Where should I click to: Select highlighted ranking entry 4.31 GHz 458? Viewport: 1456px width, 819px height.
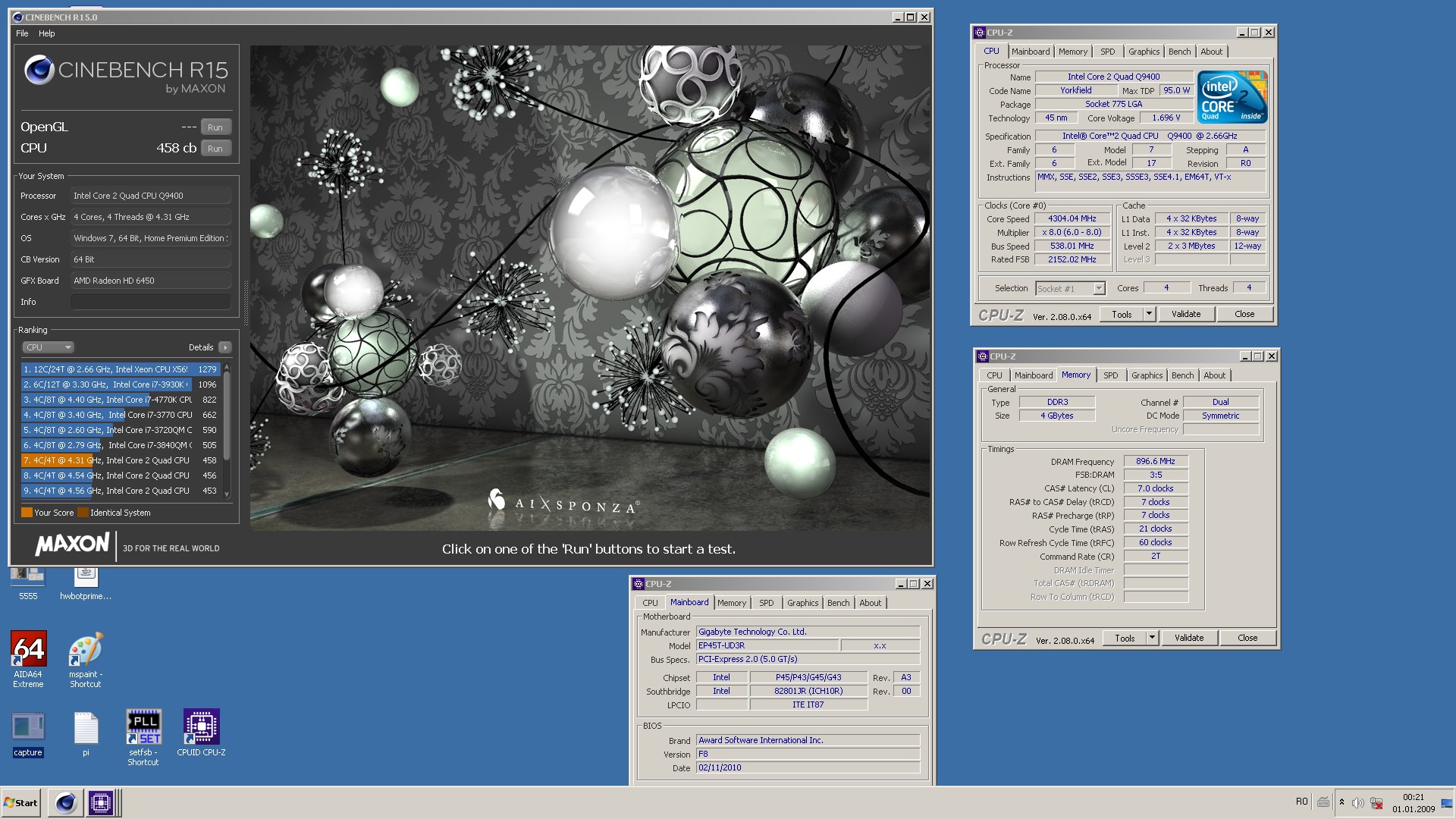click(x=120, y=460)
